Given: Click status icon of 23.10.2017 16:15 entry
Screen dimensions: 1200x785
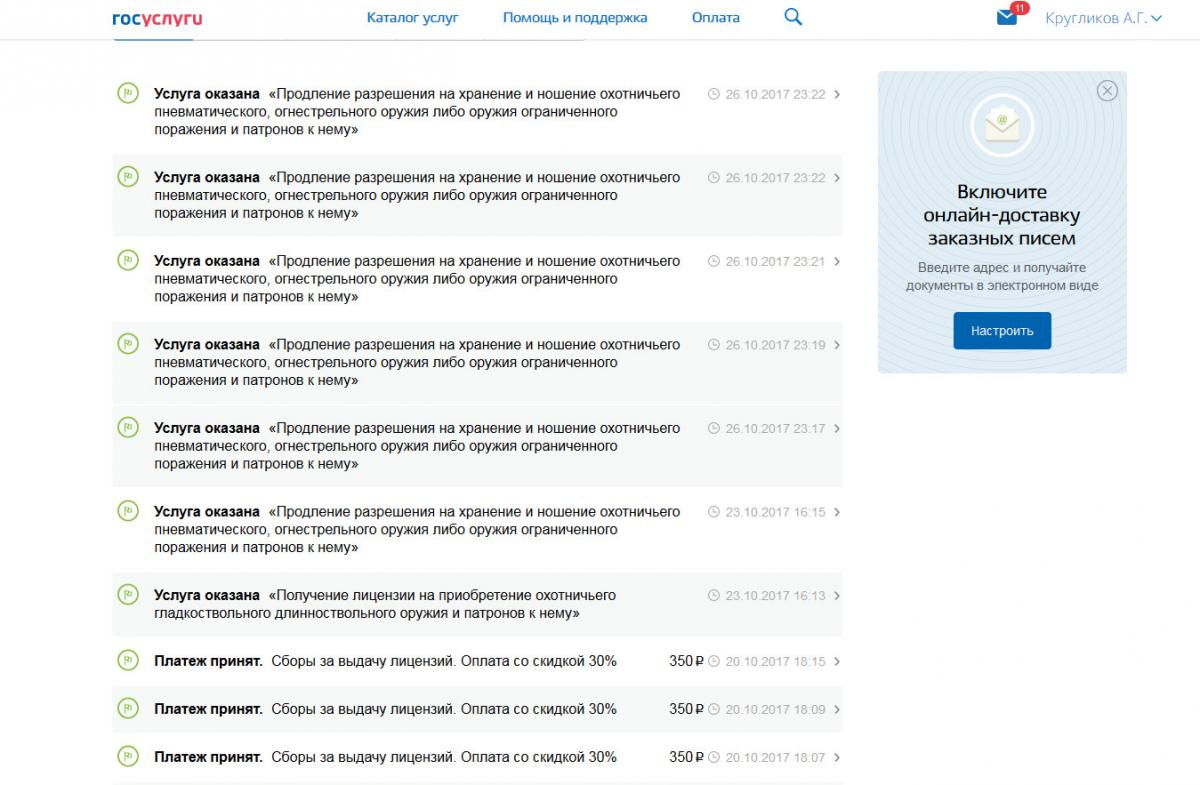Looking at the screenshot, I should (127, 511).
